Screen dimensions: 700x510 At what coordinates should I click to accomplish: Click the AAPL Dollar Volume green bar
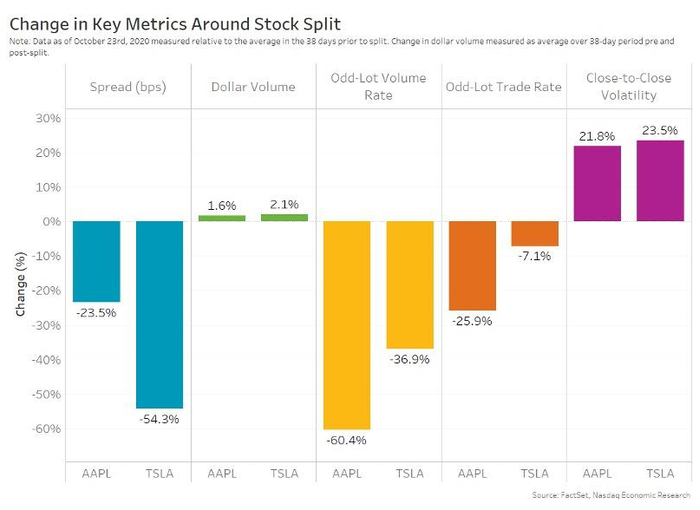(x=221, y=218)
